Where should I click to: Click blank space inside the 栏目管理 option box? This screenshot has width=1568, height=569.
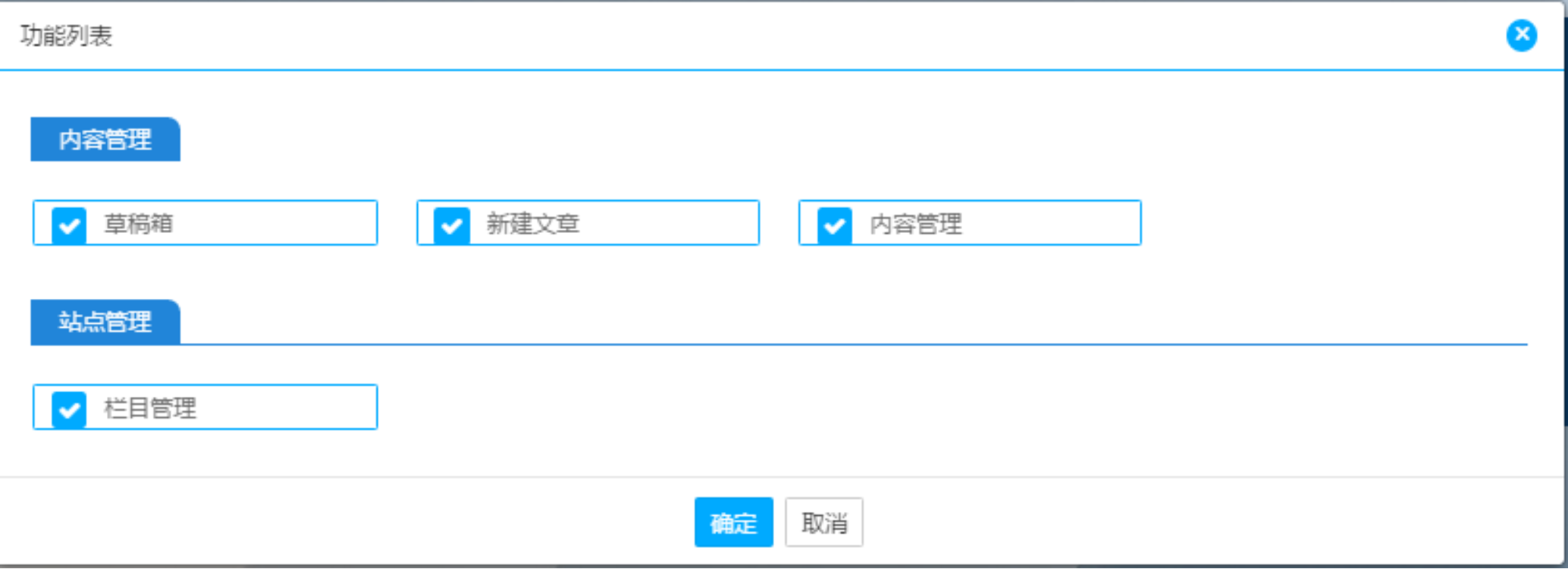(x=288, y=407)
